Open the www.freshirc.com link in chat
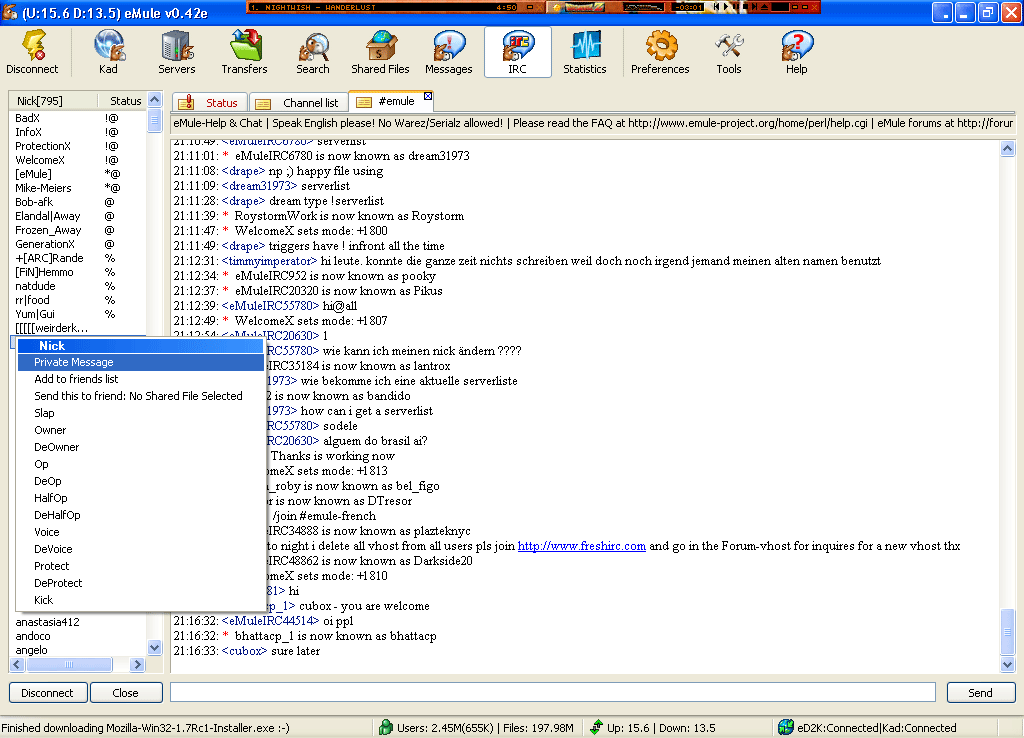 (x=581, y=546)
